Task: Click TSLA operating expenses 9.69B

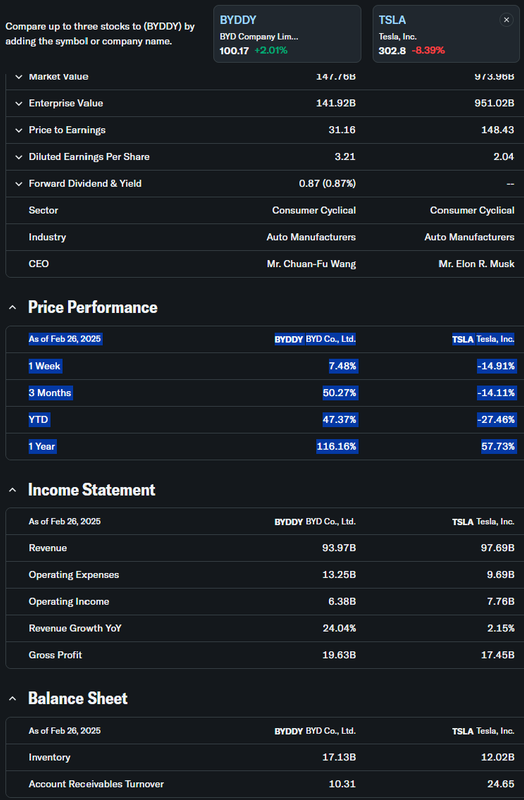Action: (x=501, y=575)
